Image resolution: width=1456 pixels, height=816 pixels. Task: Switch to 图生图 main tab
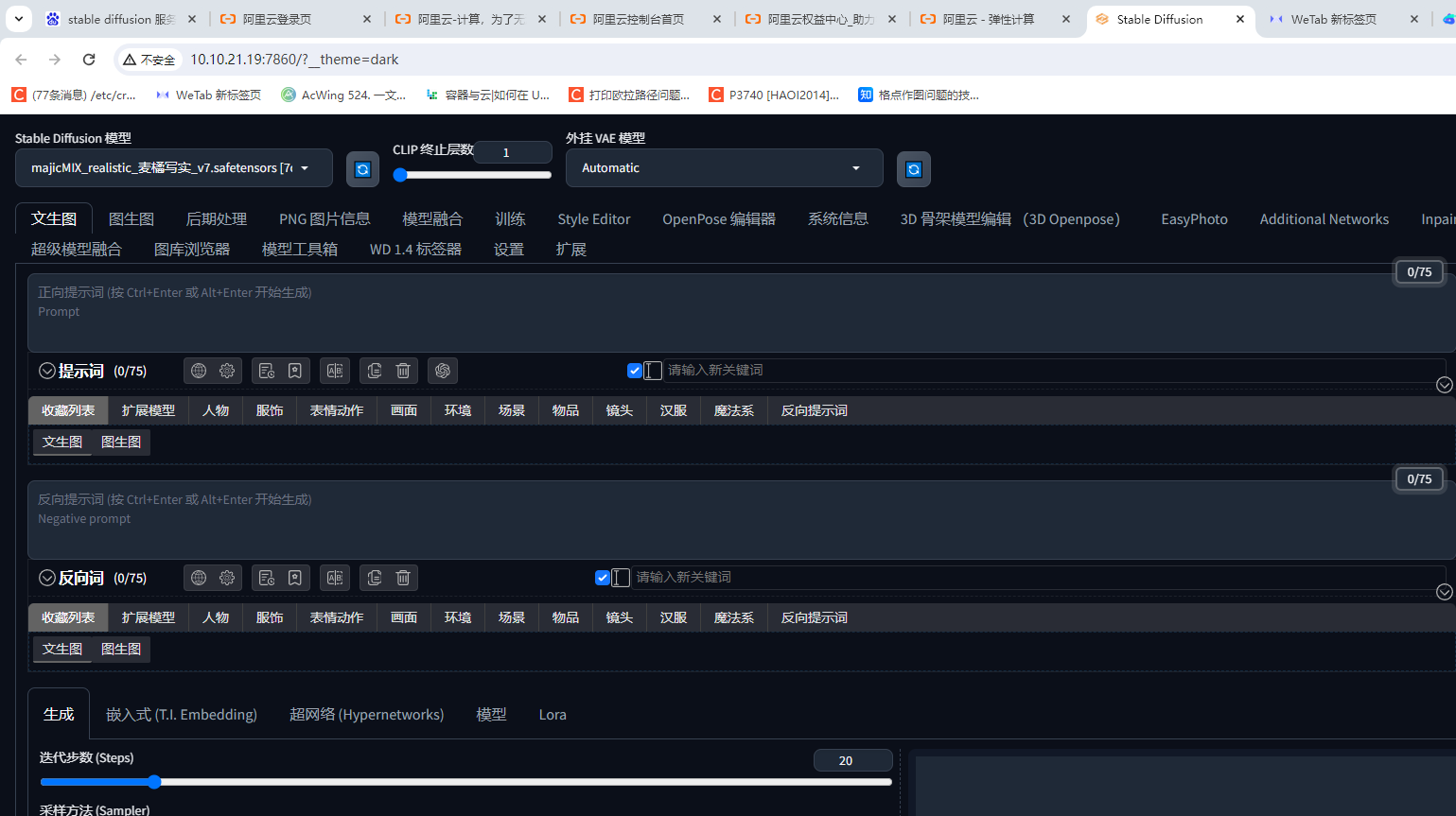pyautogui.click(x=132, y=218)
